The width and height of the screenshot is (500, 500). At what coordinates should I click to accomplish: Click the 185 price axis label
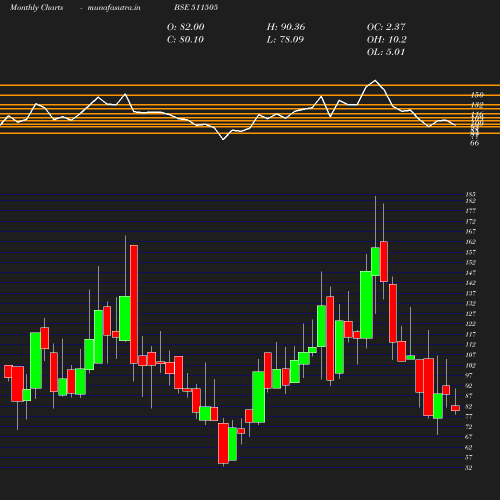pos(470,194)
